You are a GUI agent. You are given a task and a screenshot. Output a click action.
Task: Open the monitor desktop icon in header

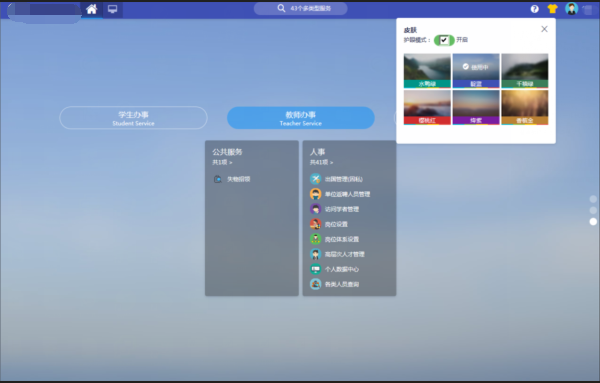tap(112, 9)
